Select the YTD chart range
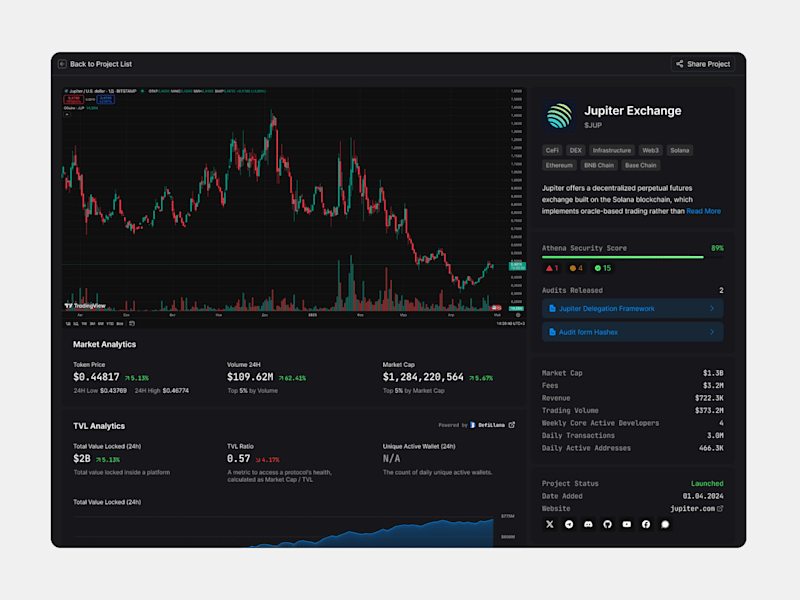 (x=110, y=324)
